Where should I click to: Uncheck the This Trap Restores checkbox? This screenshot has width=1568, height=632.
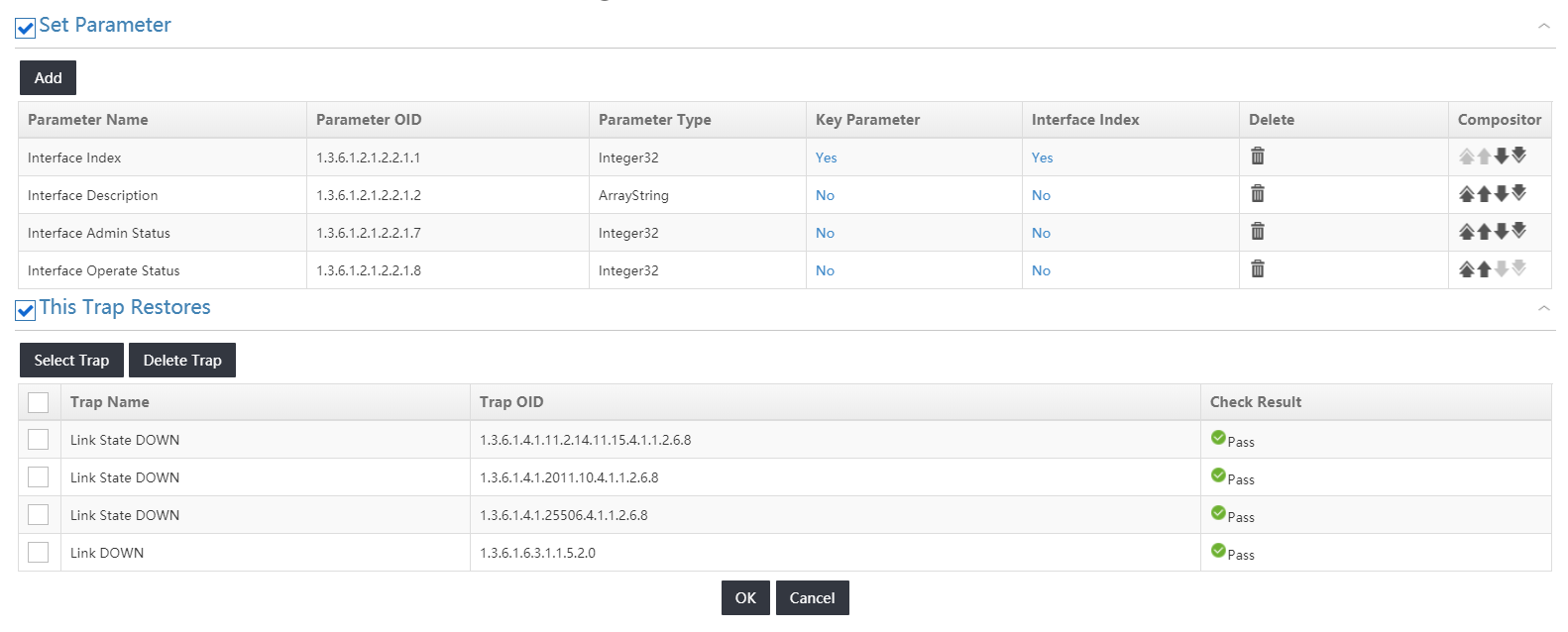[26, 310]
